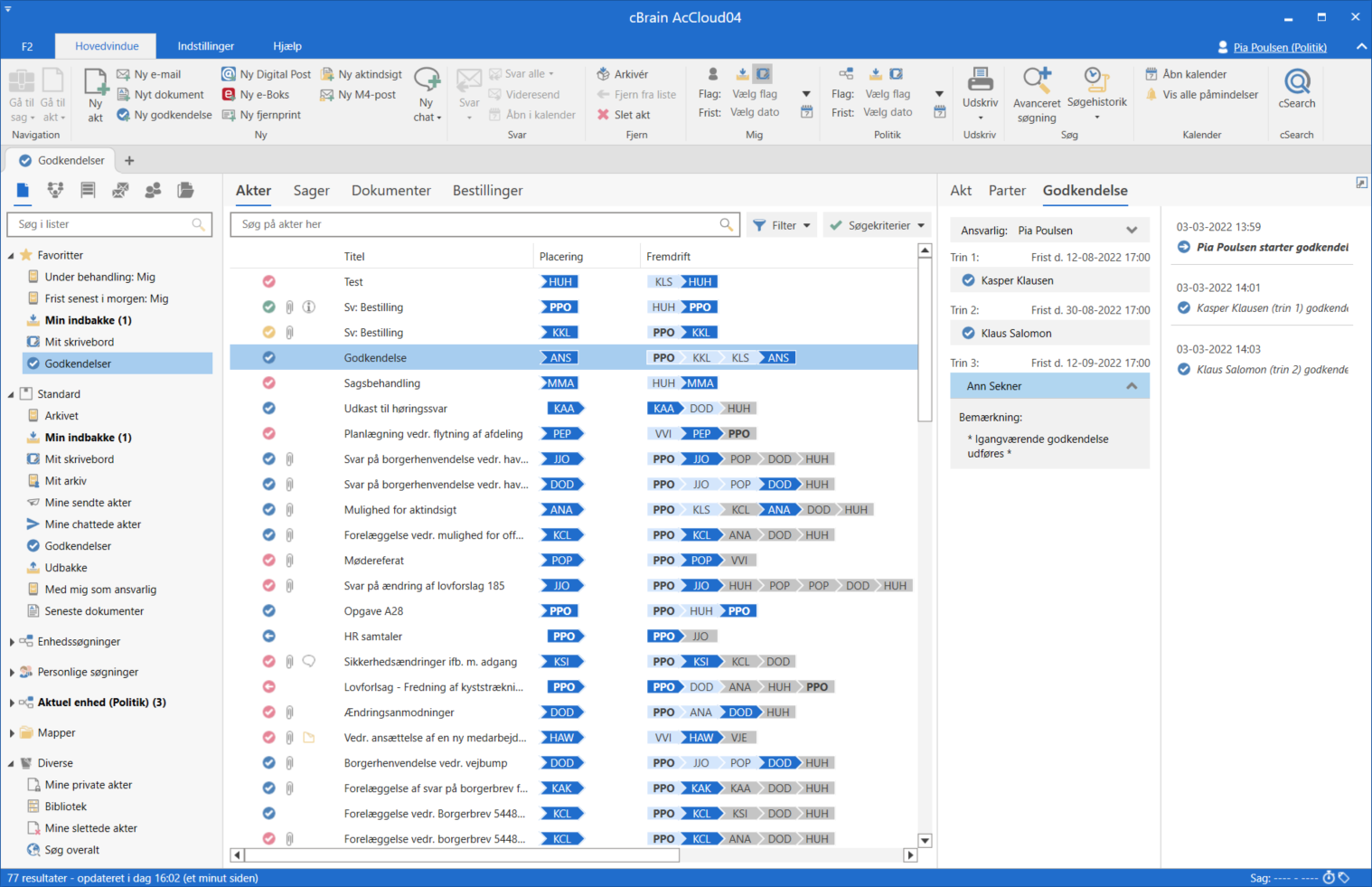The height and width of the screenshot is (887, 1372).
Task: Click Åbn kalender
Action: click(x=1186, y=74)
